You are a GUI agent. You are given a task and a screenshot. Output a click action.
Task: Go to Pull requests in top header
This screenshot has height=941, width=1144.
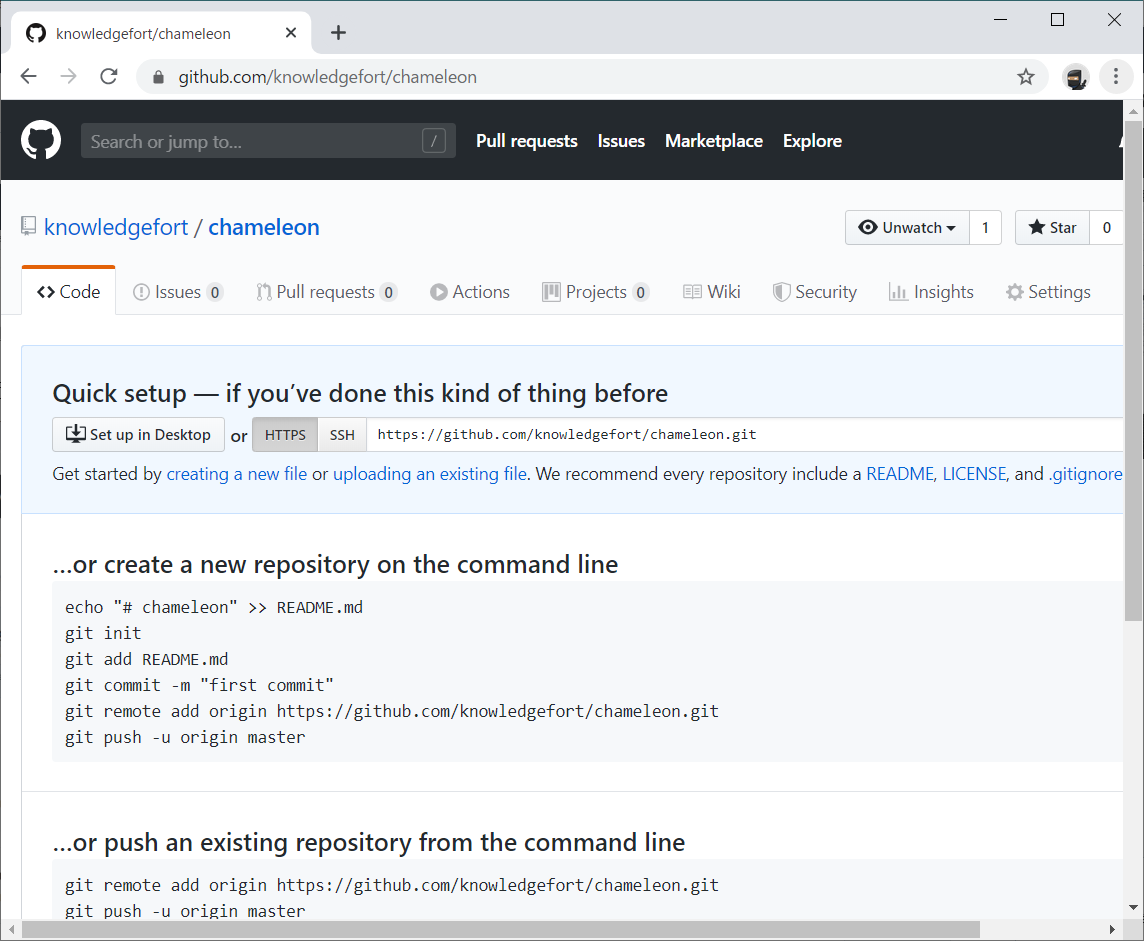(x=527, y=141)
